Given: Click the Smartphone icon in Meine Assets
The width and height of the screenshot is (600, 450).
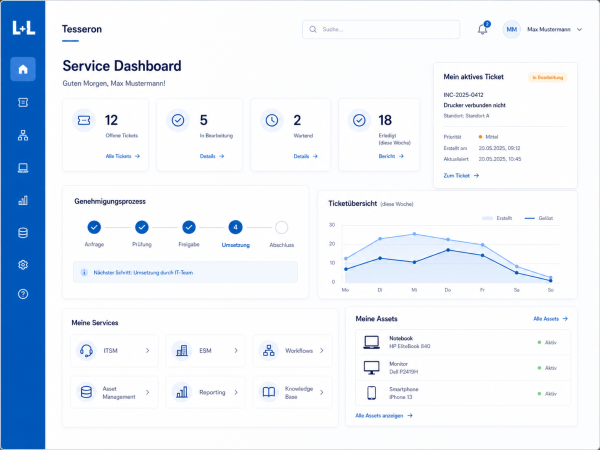Looking at the screenshot, I should pos(372,393).
